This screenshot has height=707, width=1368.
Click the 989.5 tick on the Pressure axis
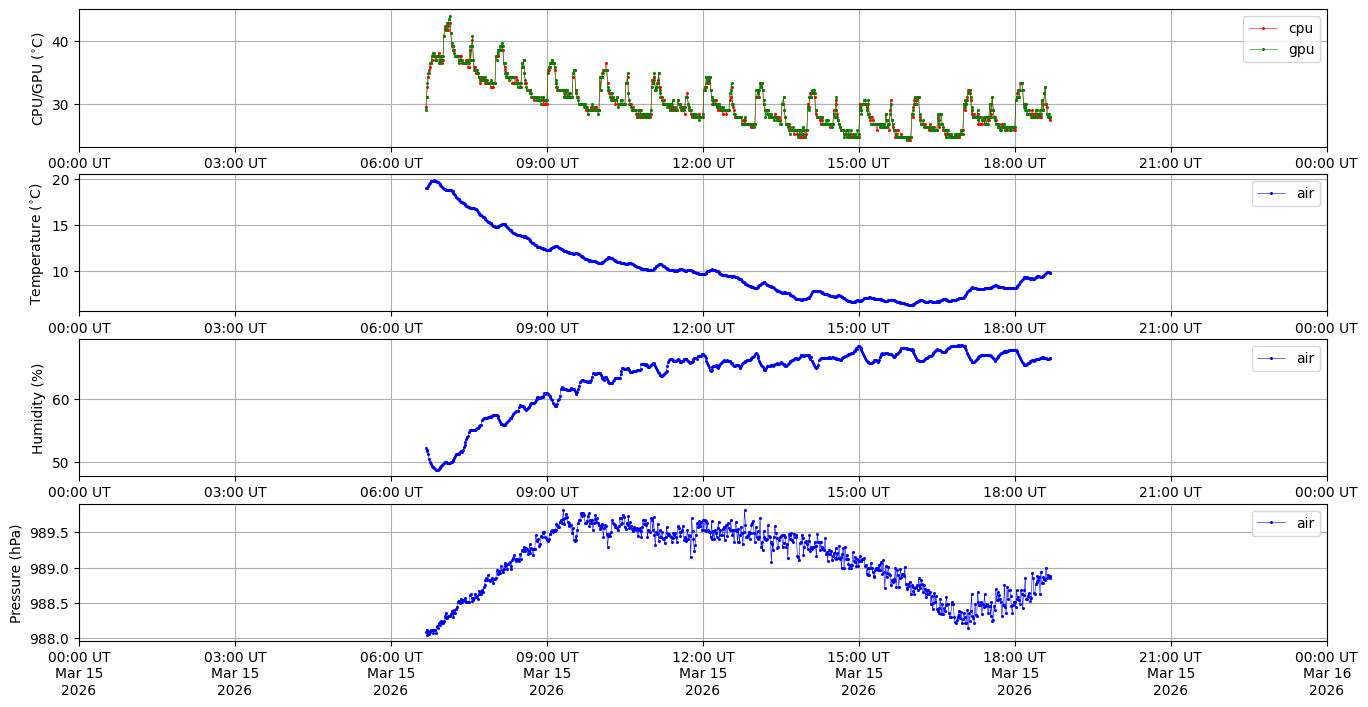coord(51,533)
